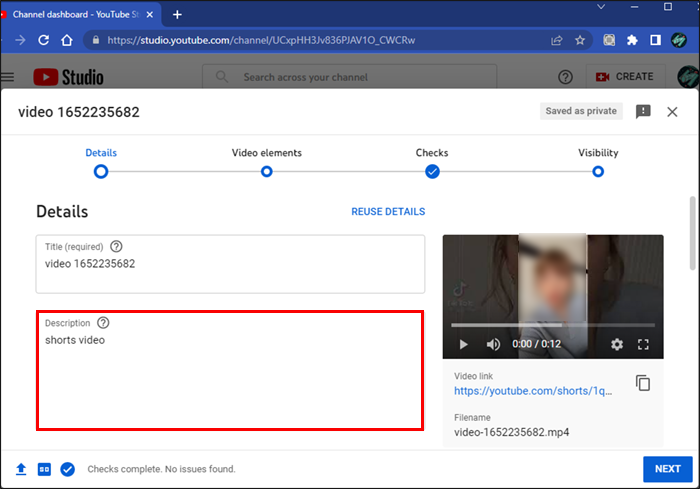Click the send feedback icon beside Saved as private
This screenshot has width=700, height=489.
pyautogui.click(x=643, y=112)
